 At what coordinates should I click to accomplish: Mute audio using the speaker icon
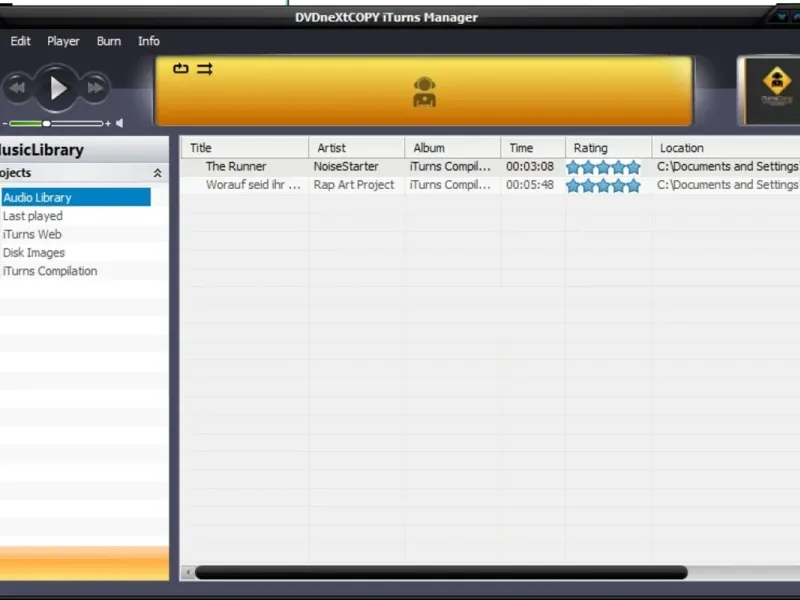[x=119, y=123]
